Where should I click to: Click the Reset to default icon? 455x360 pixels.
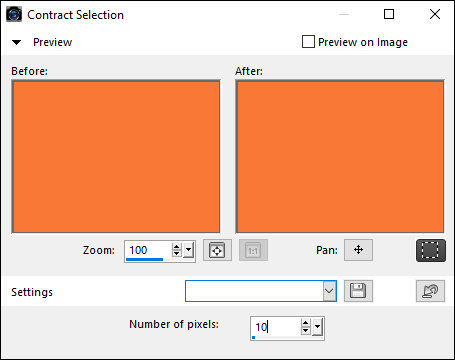pos(430,291)
